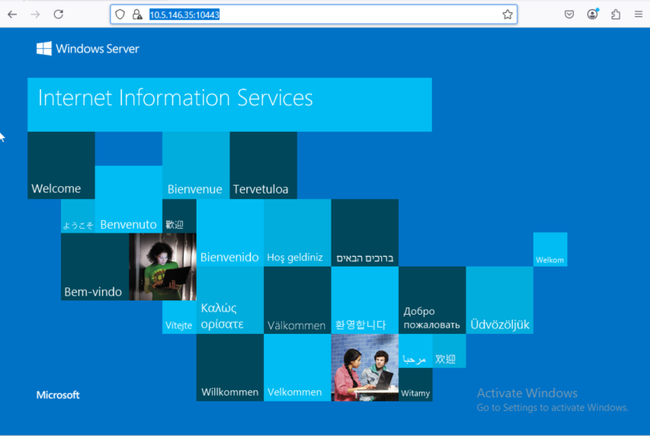Open the Firefox account profile icon

[x=592, y=14]
